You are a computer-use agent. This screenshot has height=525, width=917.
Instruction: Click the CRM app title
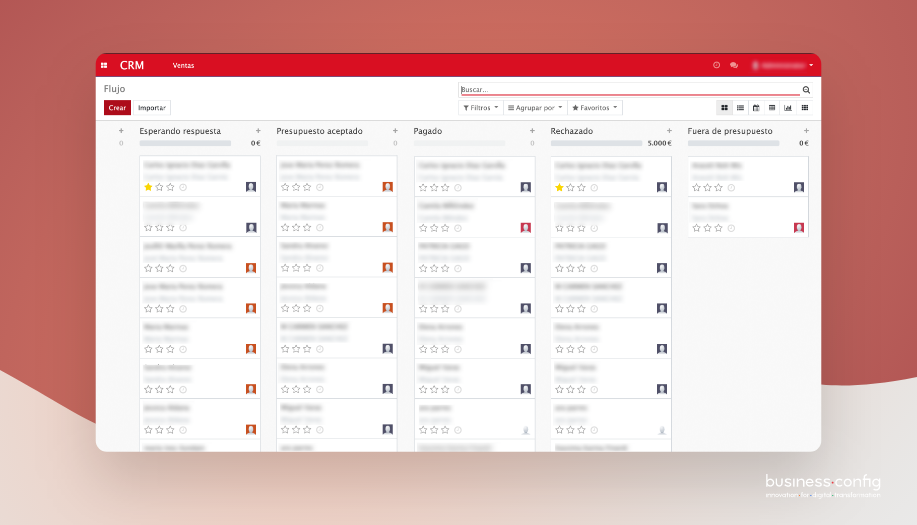132,65
